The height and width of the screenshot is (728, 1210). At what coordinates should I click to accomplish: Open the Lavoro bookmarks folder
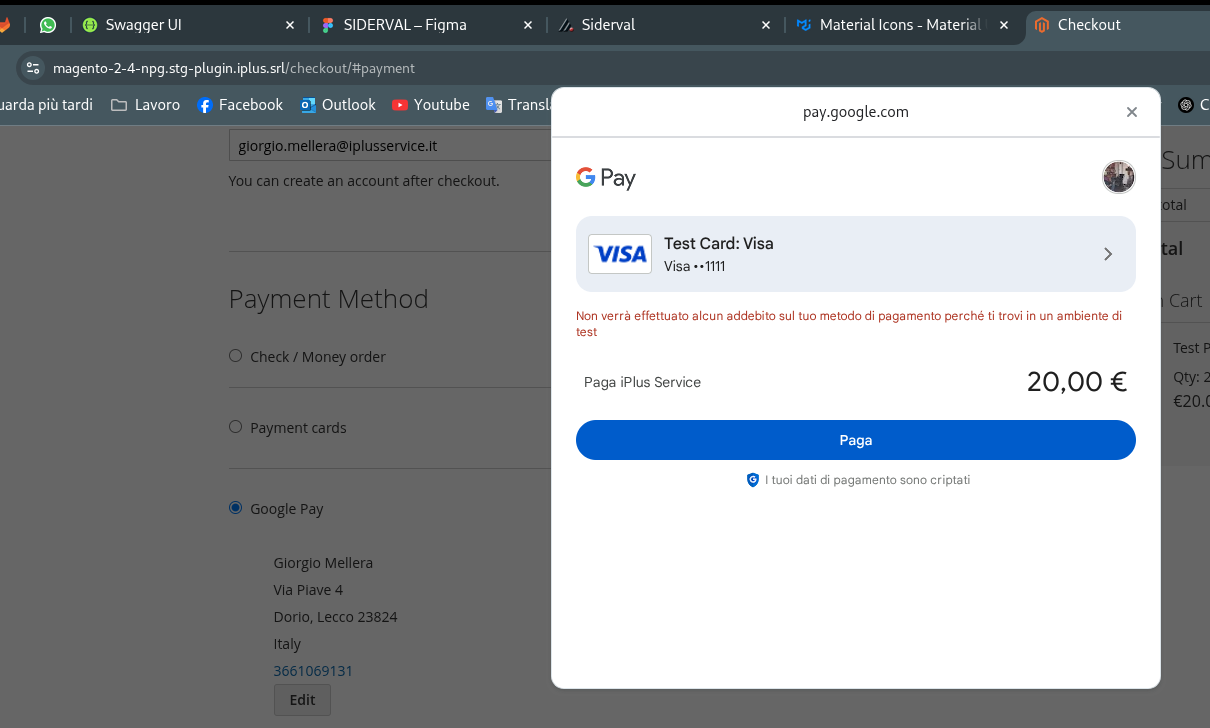pyautogui.click(x=146, y=105)
